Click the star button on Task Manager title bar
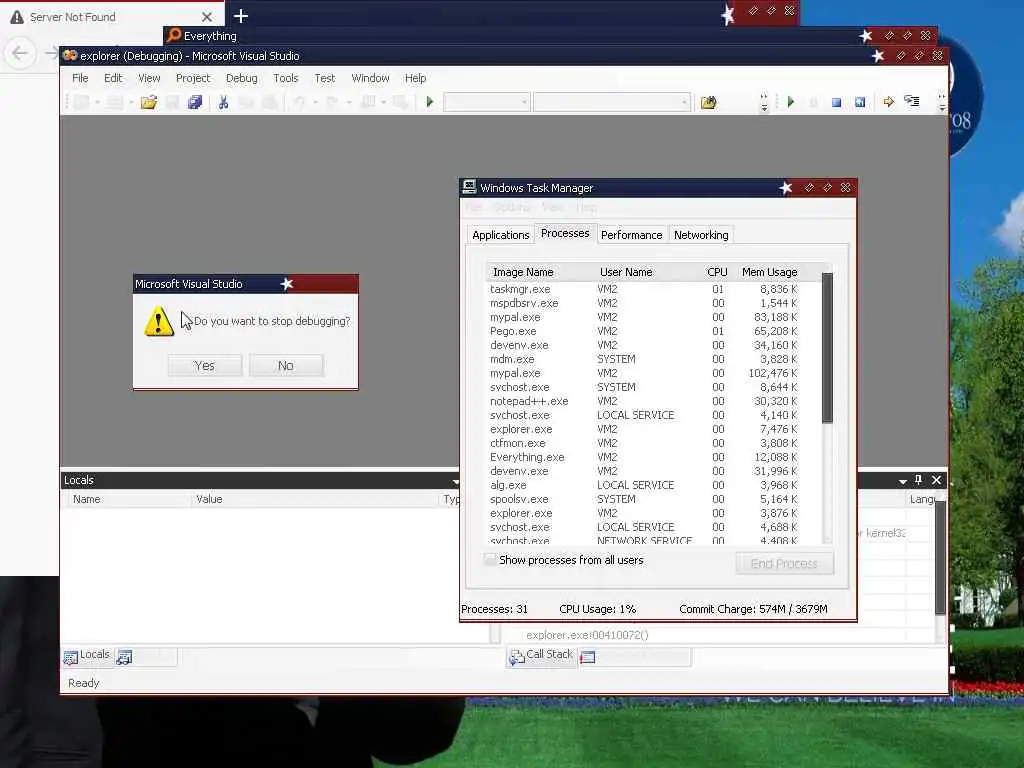Screen dimensions: 1024x768 coord(786,188)
